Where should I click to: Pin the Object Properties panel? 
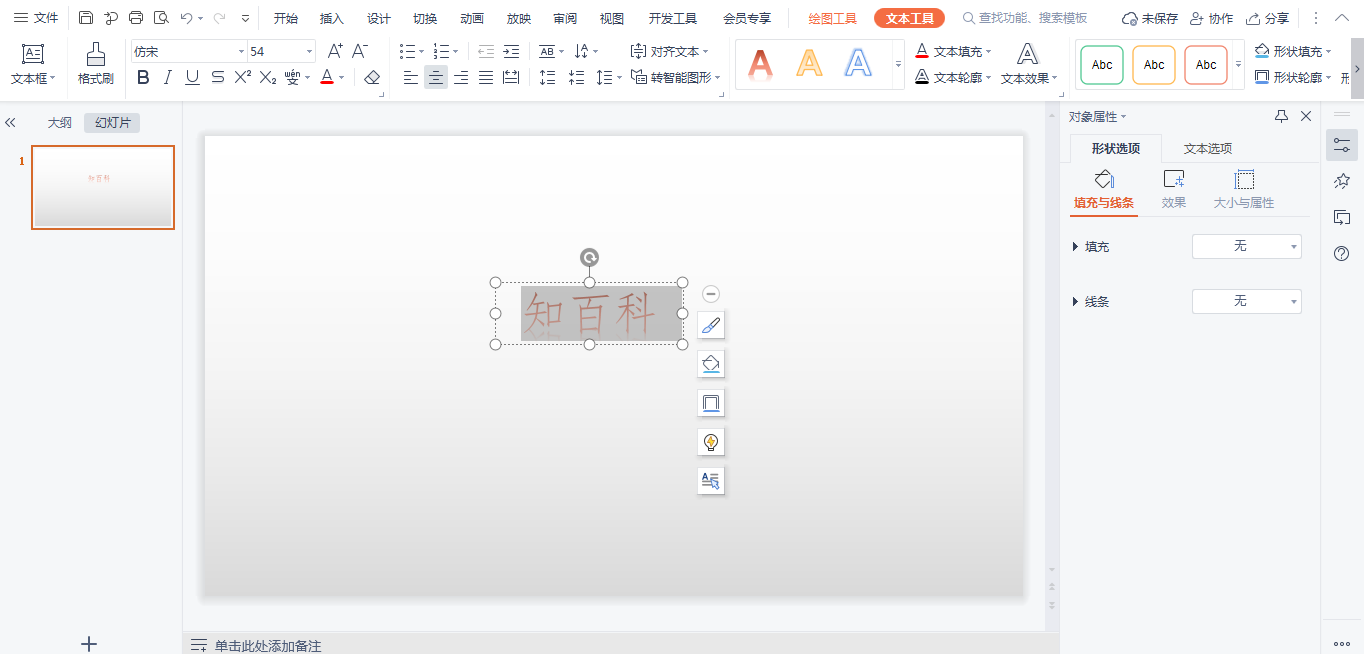[x=1281, y=117]
